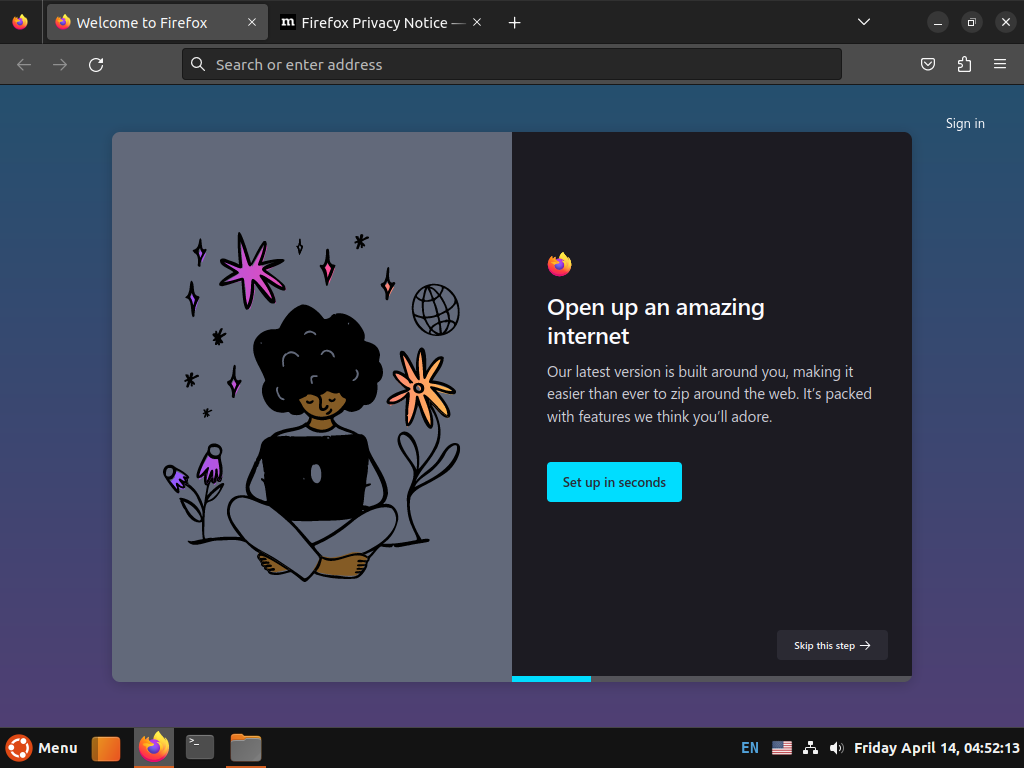1024x768 pixels.
Task: Click Skip this step button
Action: 832,645
